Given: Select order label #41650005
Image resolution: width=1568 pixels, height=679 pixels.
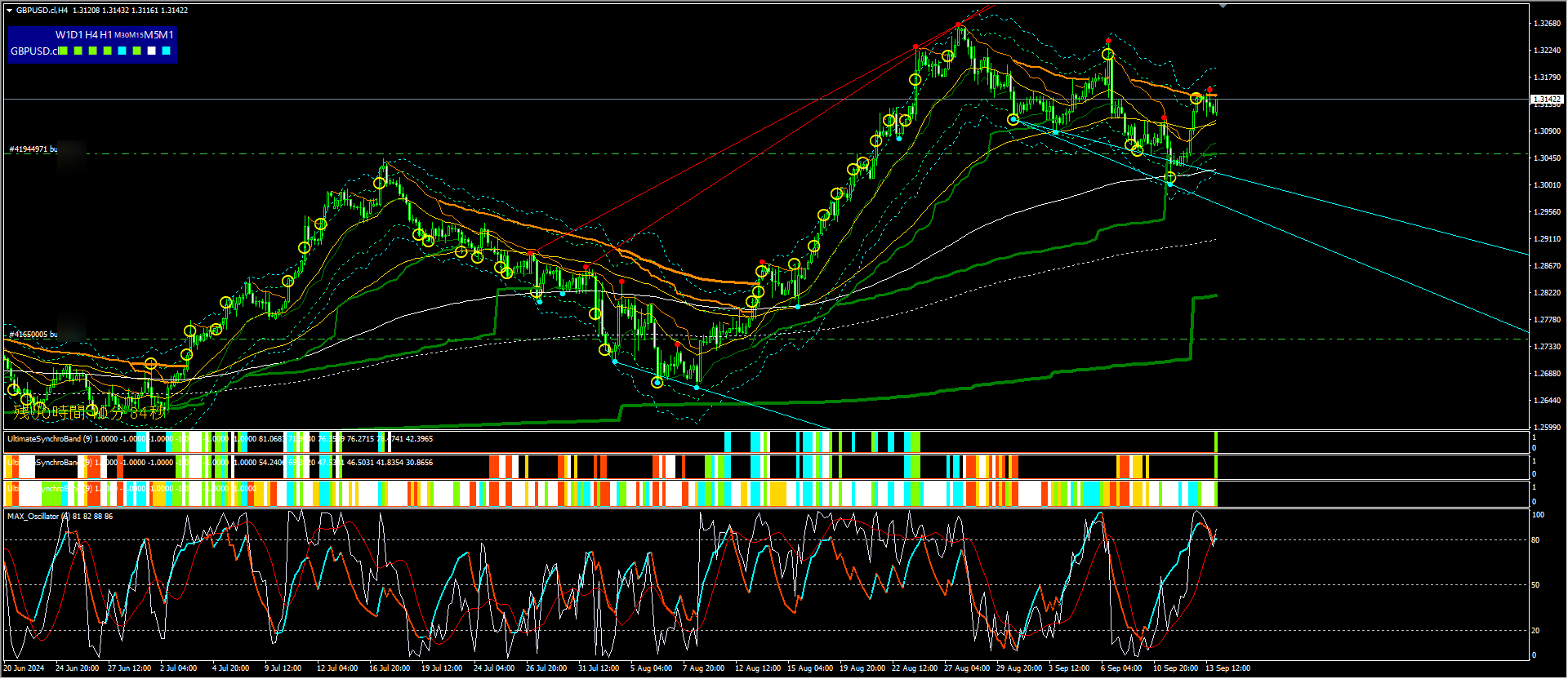Looking at the screenshot, I should (33, 335).
